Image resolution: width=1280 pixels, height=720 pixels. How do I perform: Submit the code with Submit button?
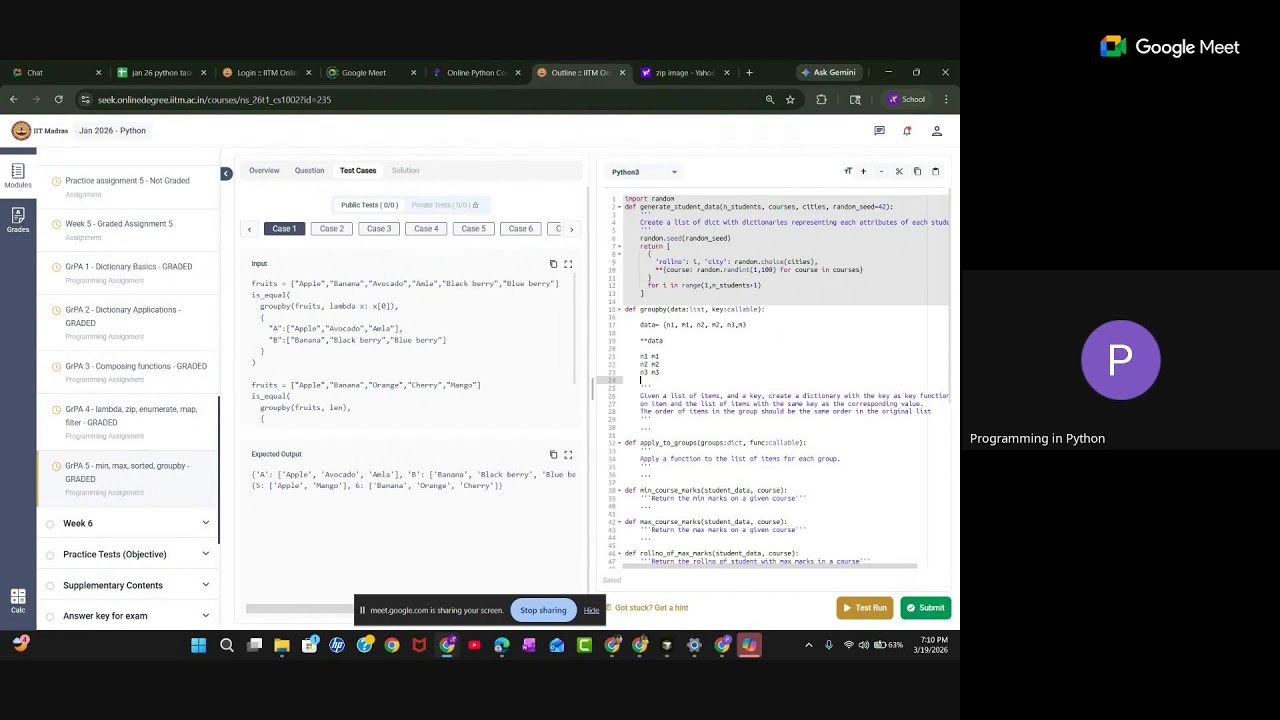pyautogui.click(x=925, y=608)
